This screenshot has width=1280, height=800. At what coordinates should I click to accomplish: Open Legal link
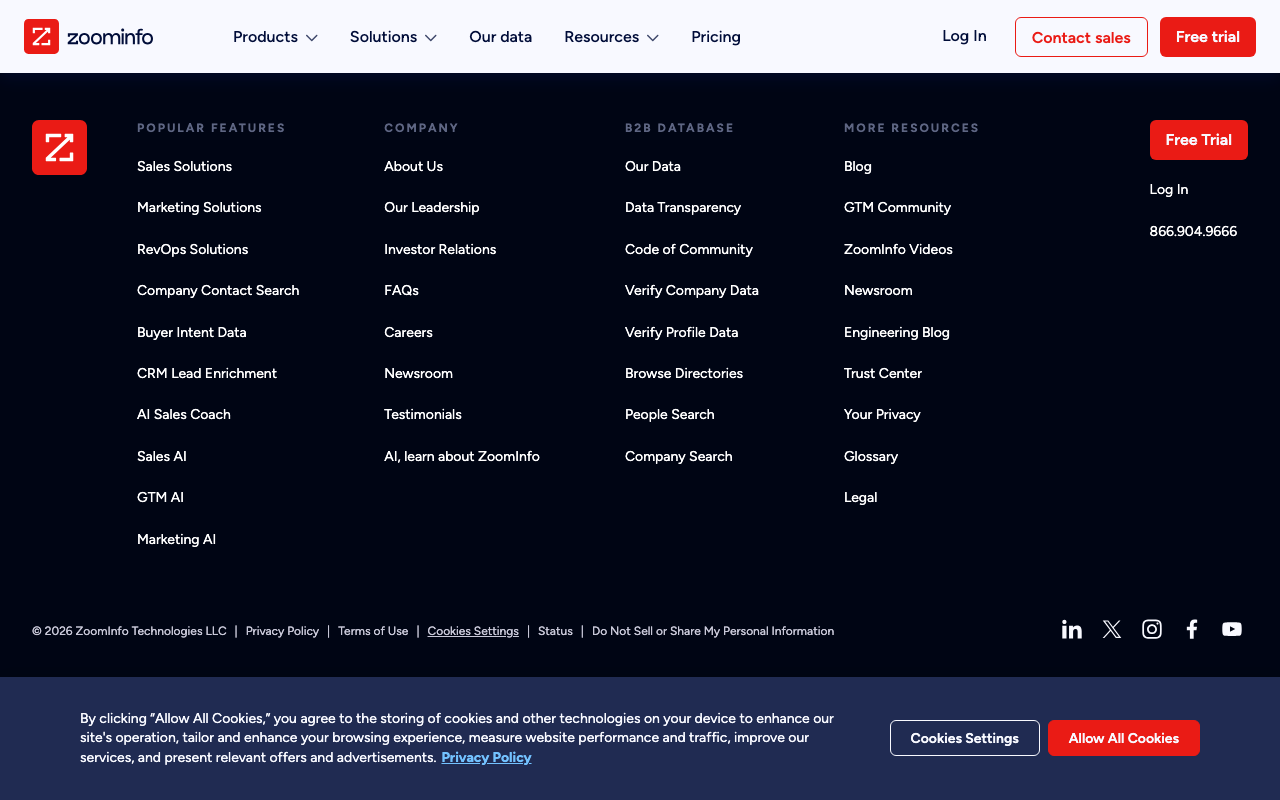click(861, 497)
